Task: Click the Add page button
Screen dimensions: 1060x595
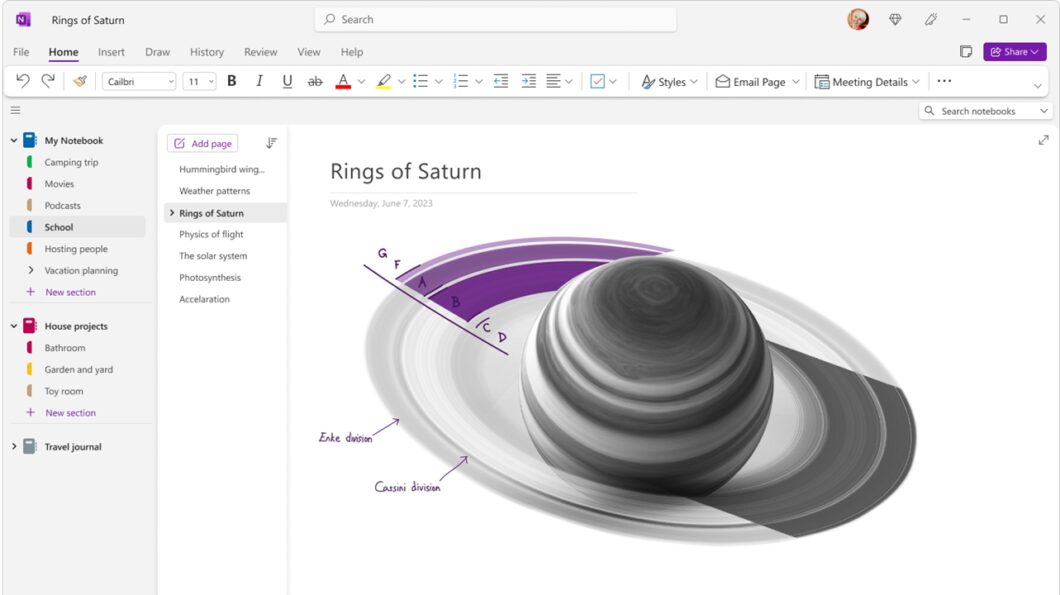Action: tap(202, 143)
